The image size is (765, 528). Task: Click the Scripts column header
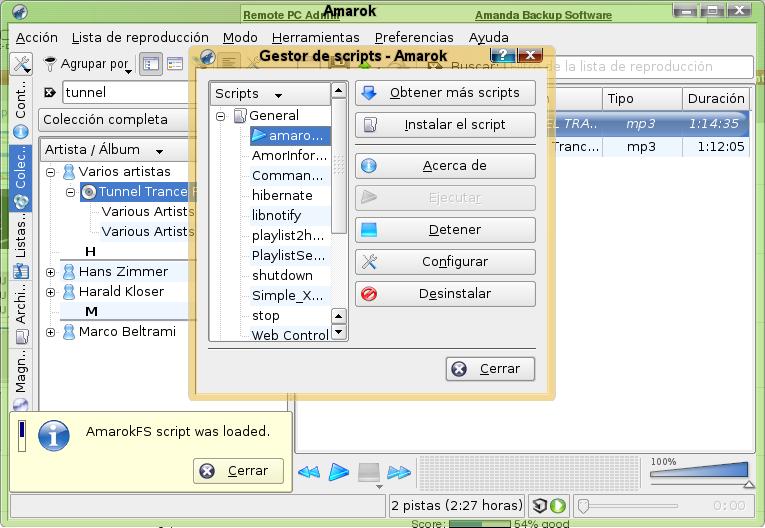[271, 94]
